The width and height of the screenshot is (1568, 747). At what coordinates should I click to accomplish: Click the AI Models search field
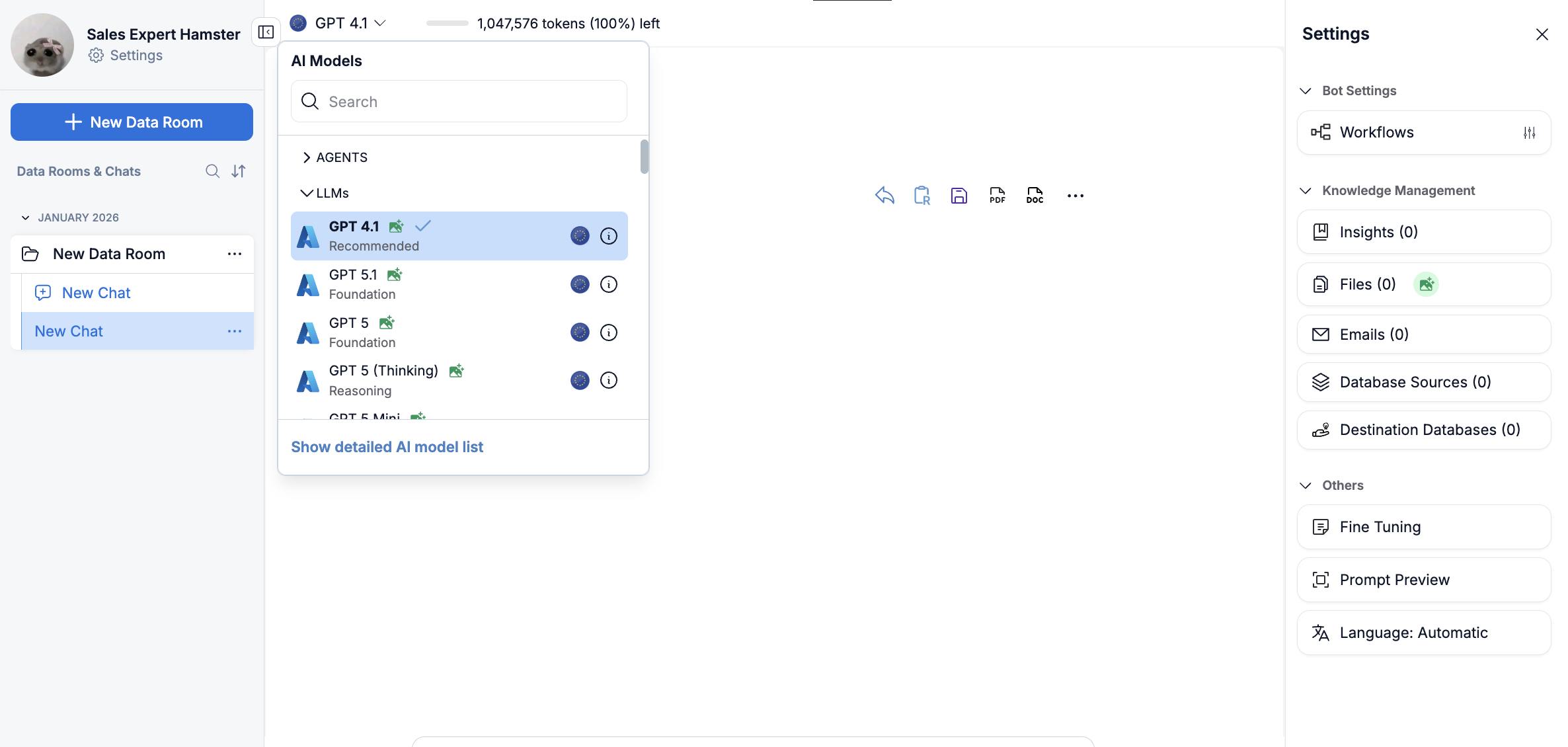459,102
